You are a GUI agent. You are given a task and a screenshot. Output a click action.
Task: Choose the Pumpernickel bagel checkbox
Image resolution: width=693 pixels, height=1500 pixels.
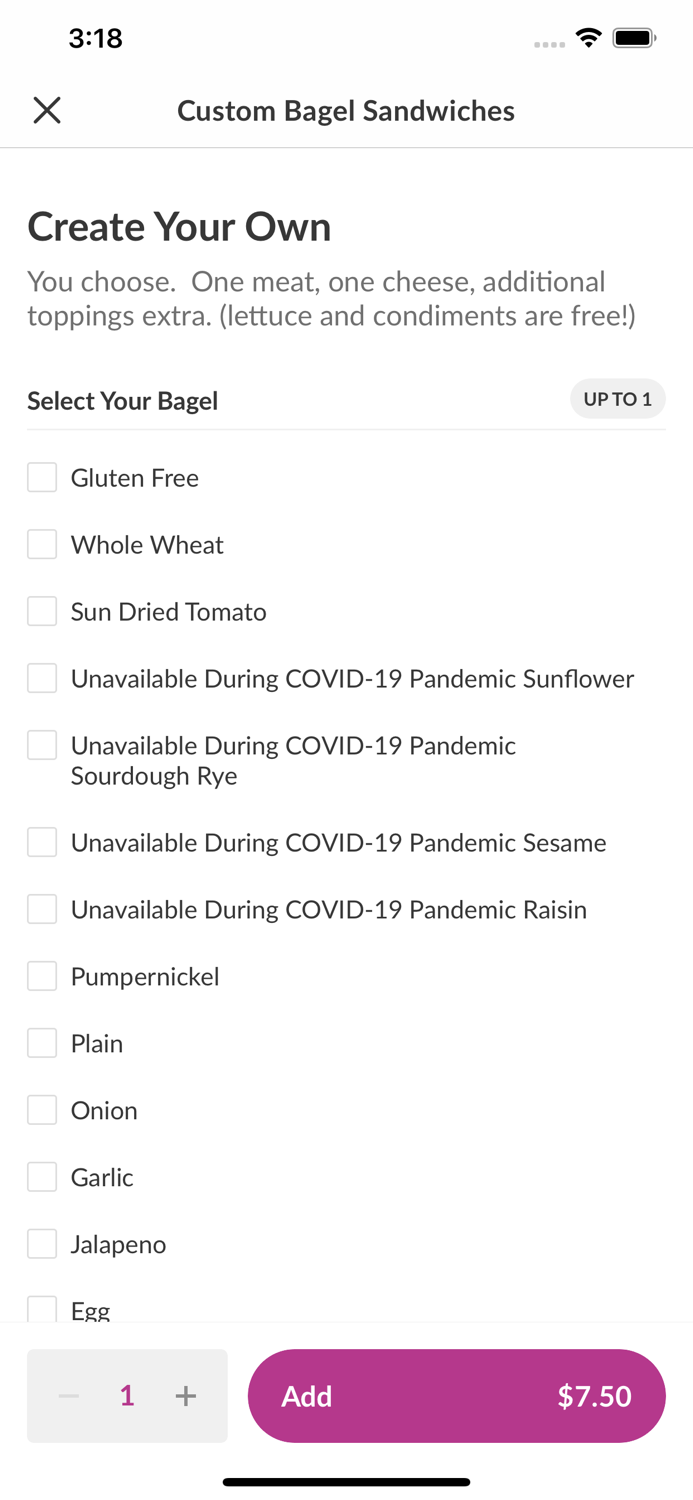42,977
